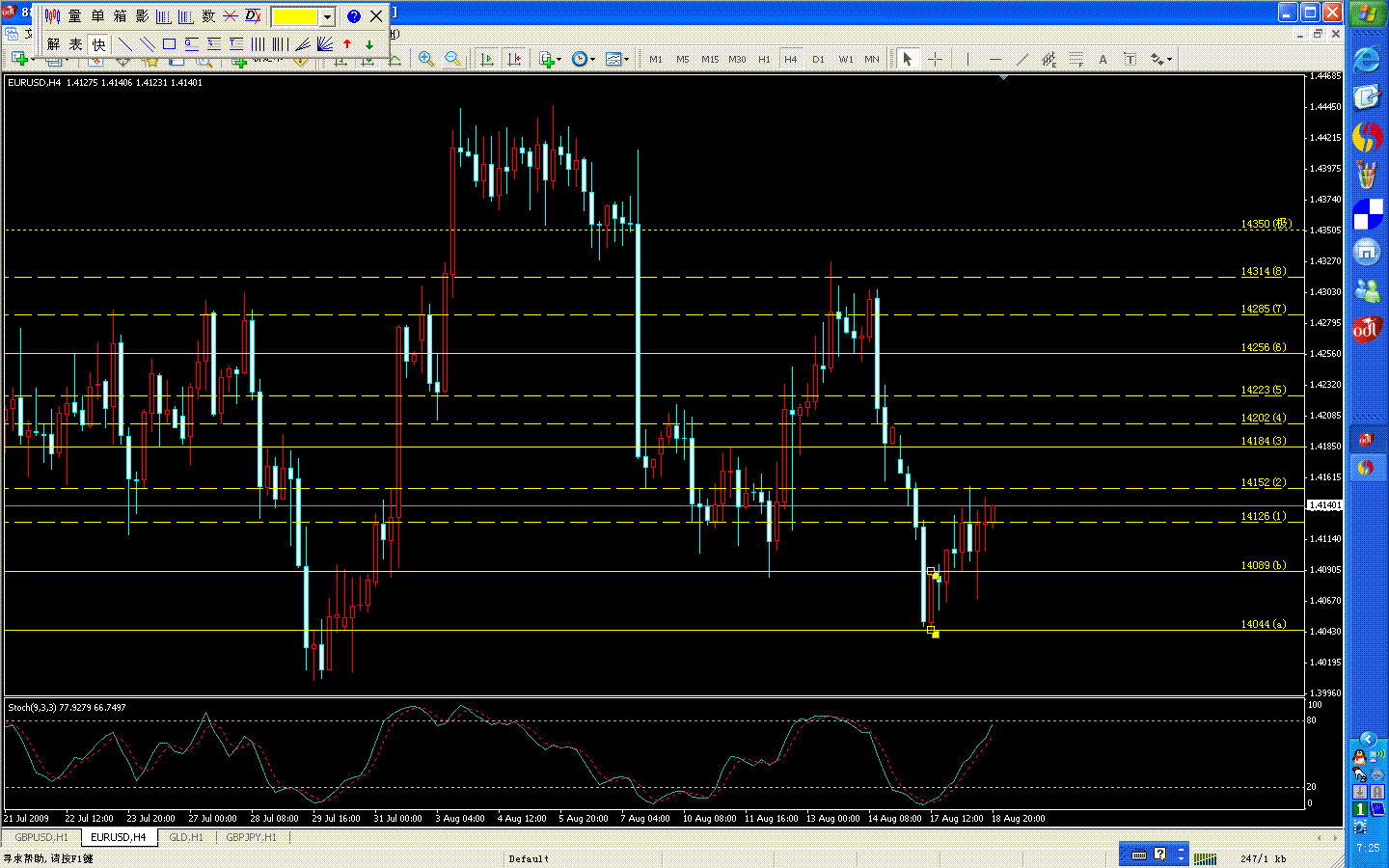Zoom in on the chart
The height and width of the screenshot is (868, 1389).
425,60
